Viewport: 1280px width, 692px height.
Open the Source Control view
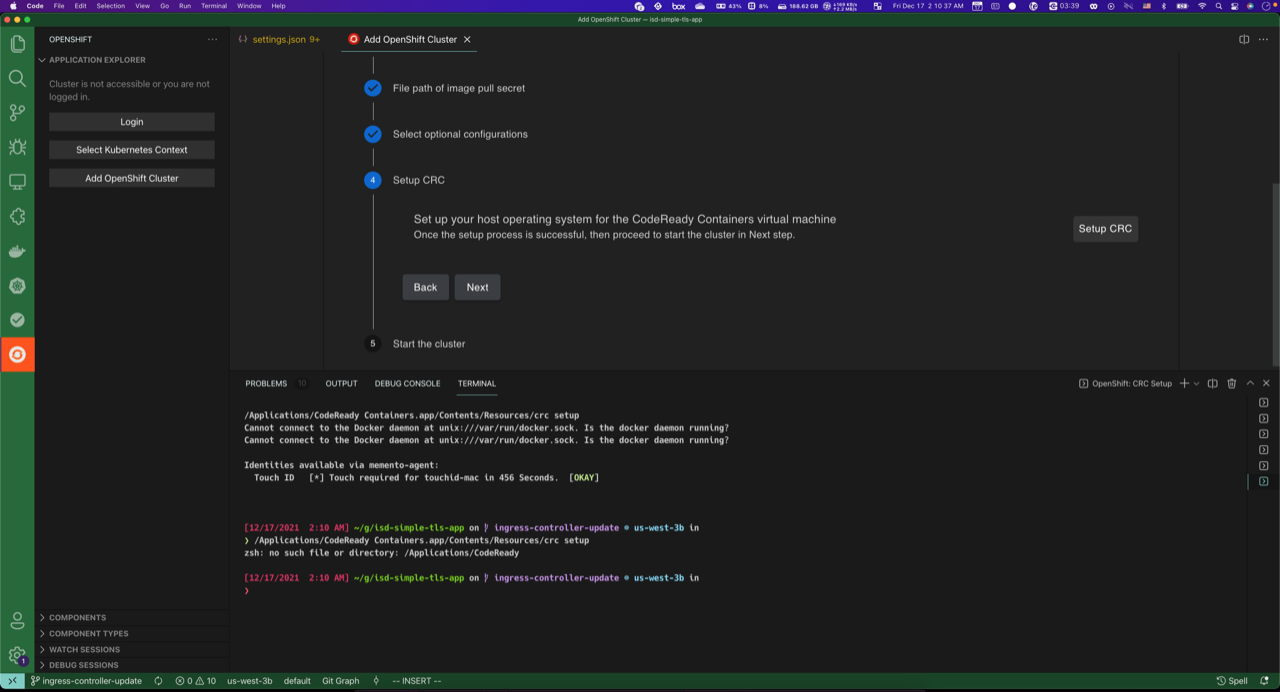click(17, 113)
